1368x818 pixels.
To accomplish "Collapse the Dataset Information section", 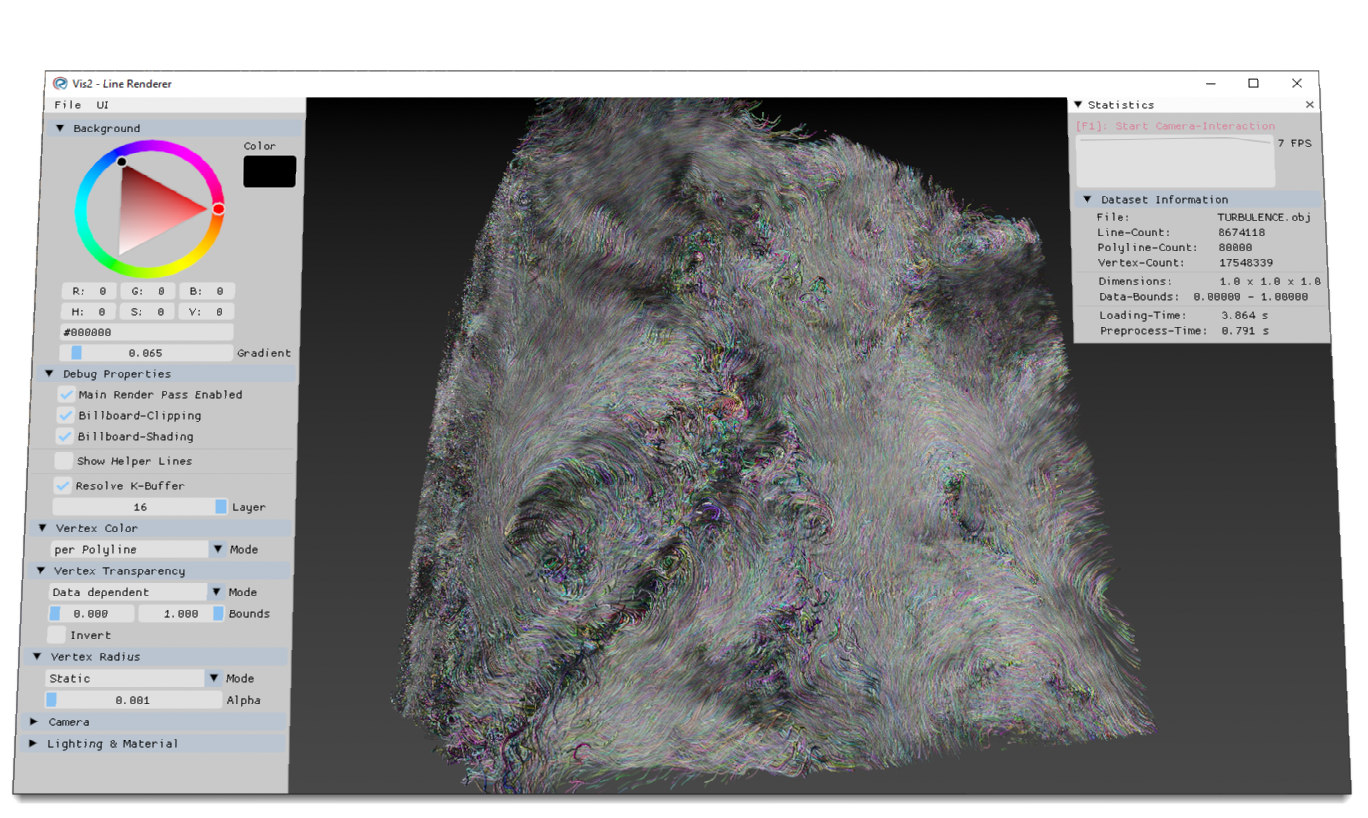I will pos(1087,200).
